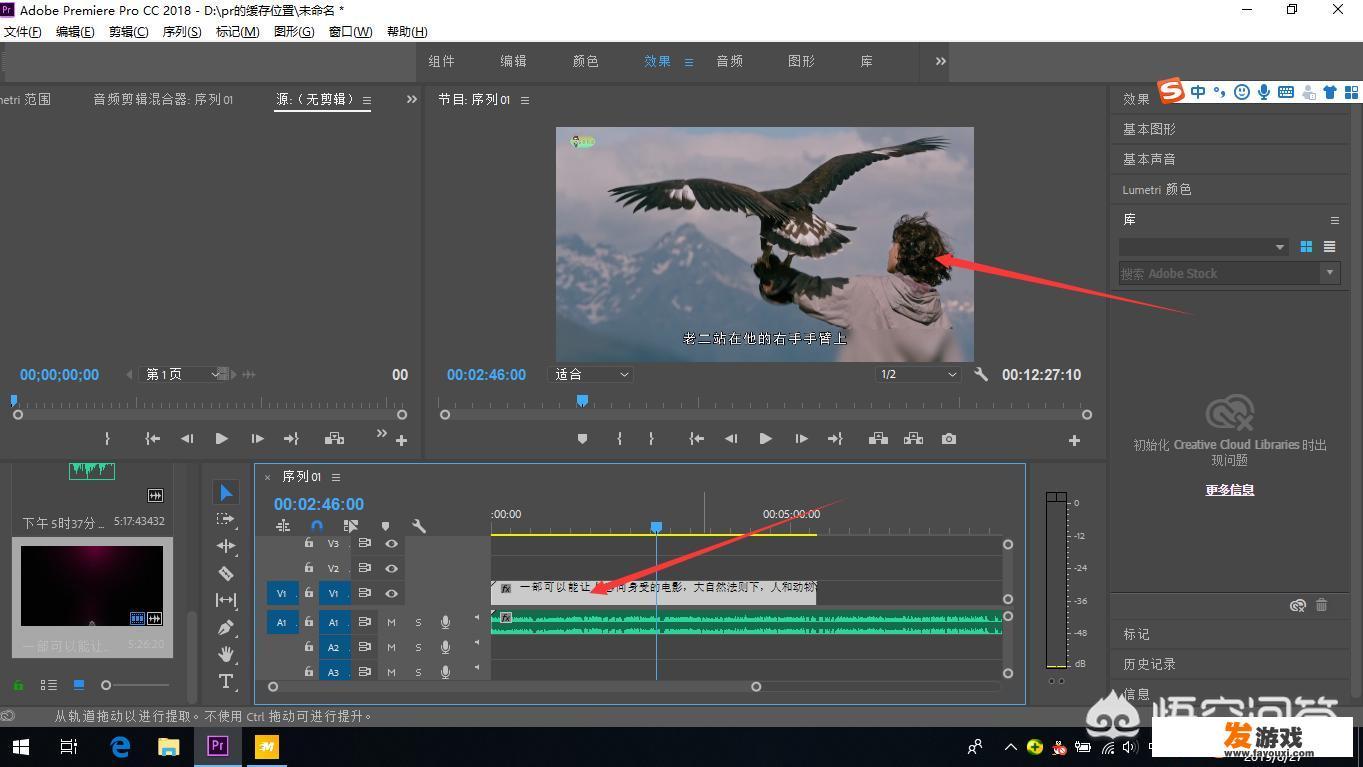Viewport: 1363px width, 767px height.
Task: Open source page dropdown 第1页
Action: (182, 374)
